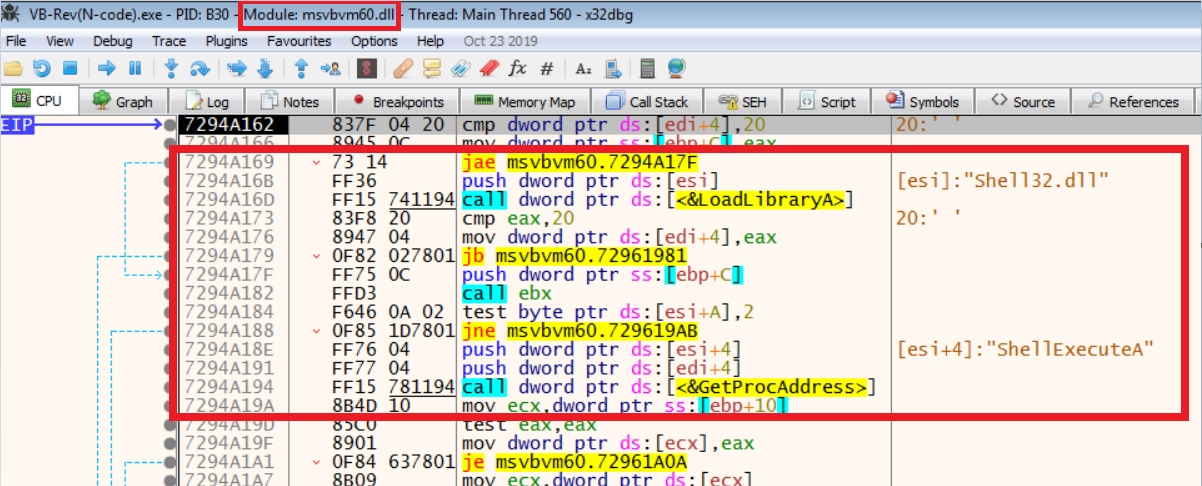Open the Scylla plugin icon
1202x486 pixels.
(367, 69)
